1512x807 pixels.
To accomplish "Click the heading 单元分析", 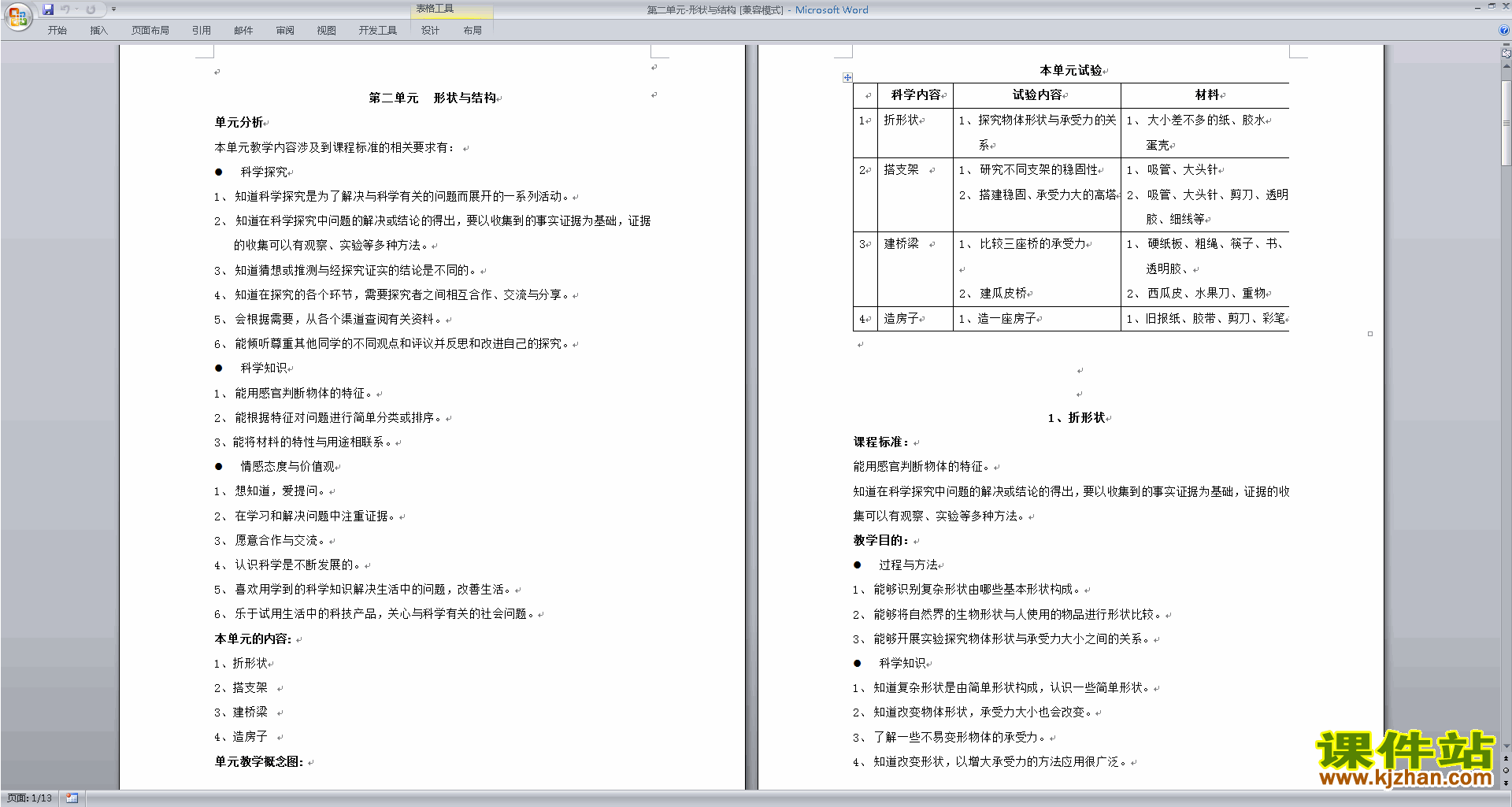I will (x=239, y=122).
